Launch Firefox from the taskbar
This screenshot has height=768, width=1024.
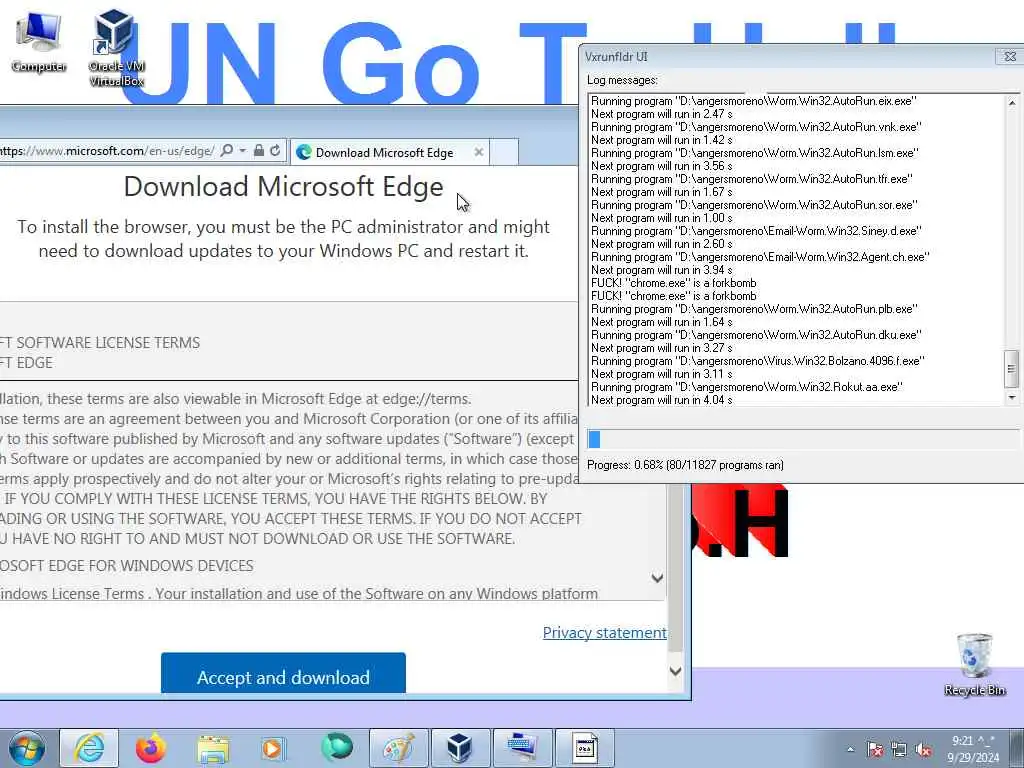pyautogui.click(x=150, y=748)
